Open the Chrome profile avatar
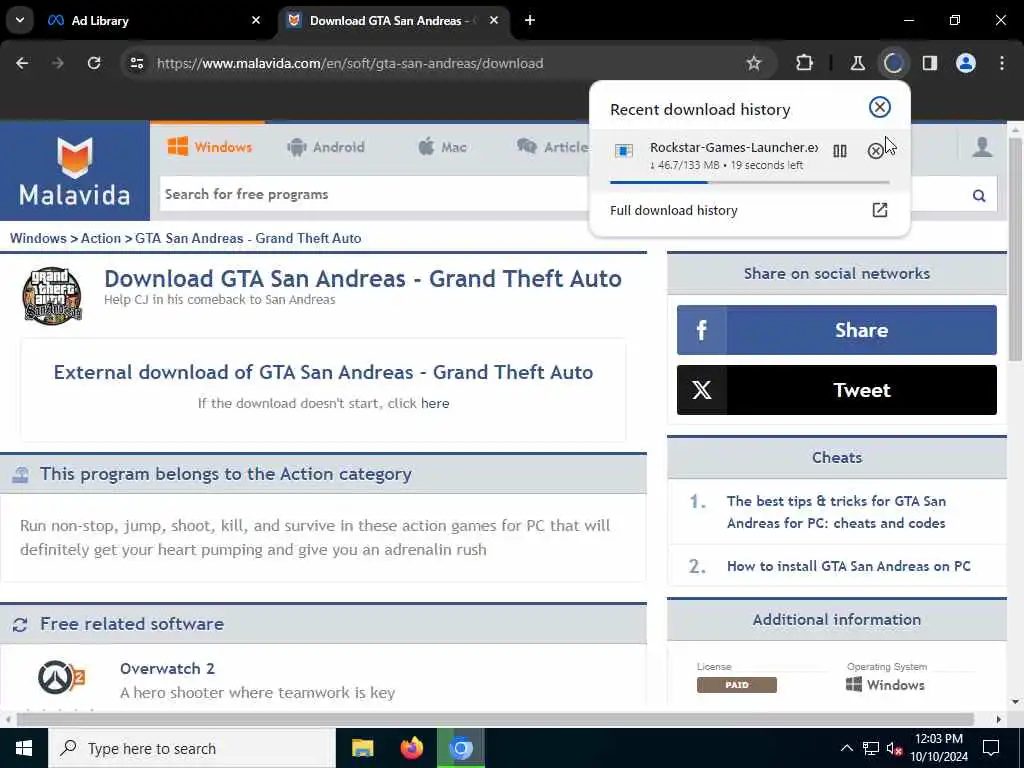Viewport: 1024px width, 768px height. (966, 63)
